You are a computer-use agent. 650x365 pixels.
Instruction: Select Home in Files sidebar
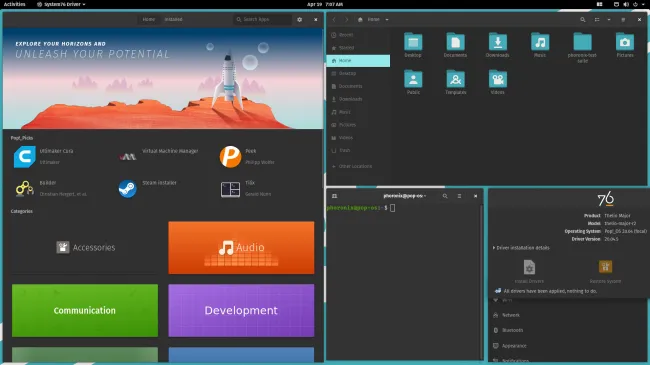coord(358,61)
